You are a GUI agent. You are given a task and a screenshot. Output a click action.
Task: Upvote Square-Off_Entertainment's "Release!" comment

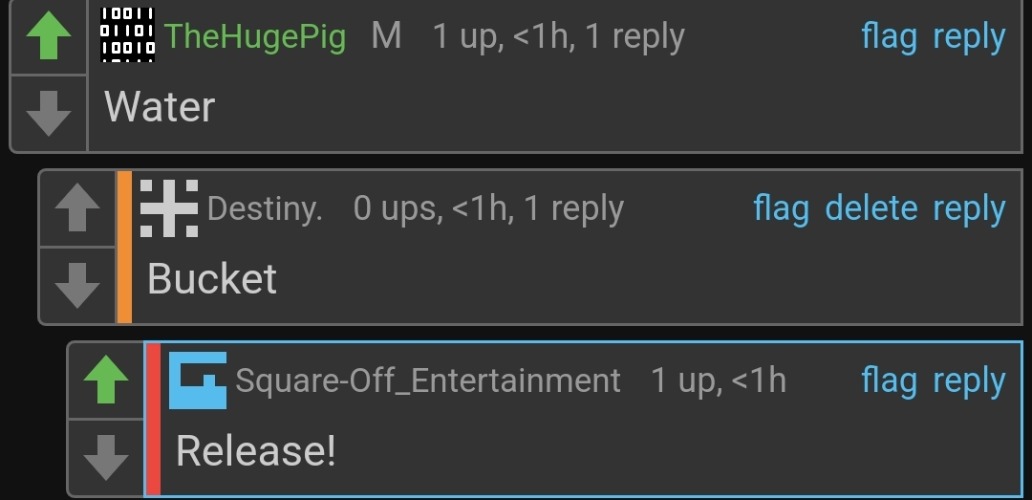coord(106,380)
